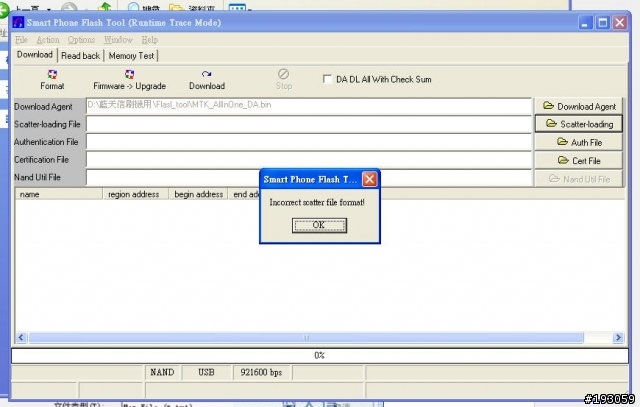The width and height of the screenshot is (640, 407).
Task: Click the green back arrow in background window
Action: point(3,10)
